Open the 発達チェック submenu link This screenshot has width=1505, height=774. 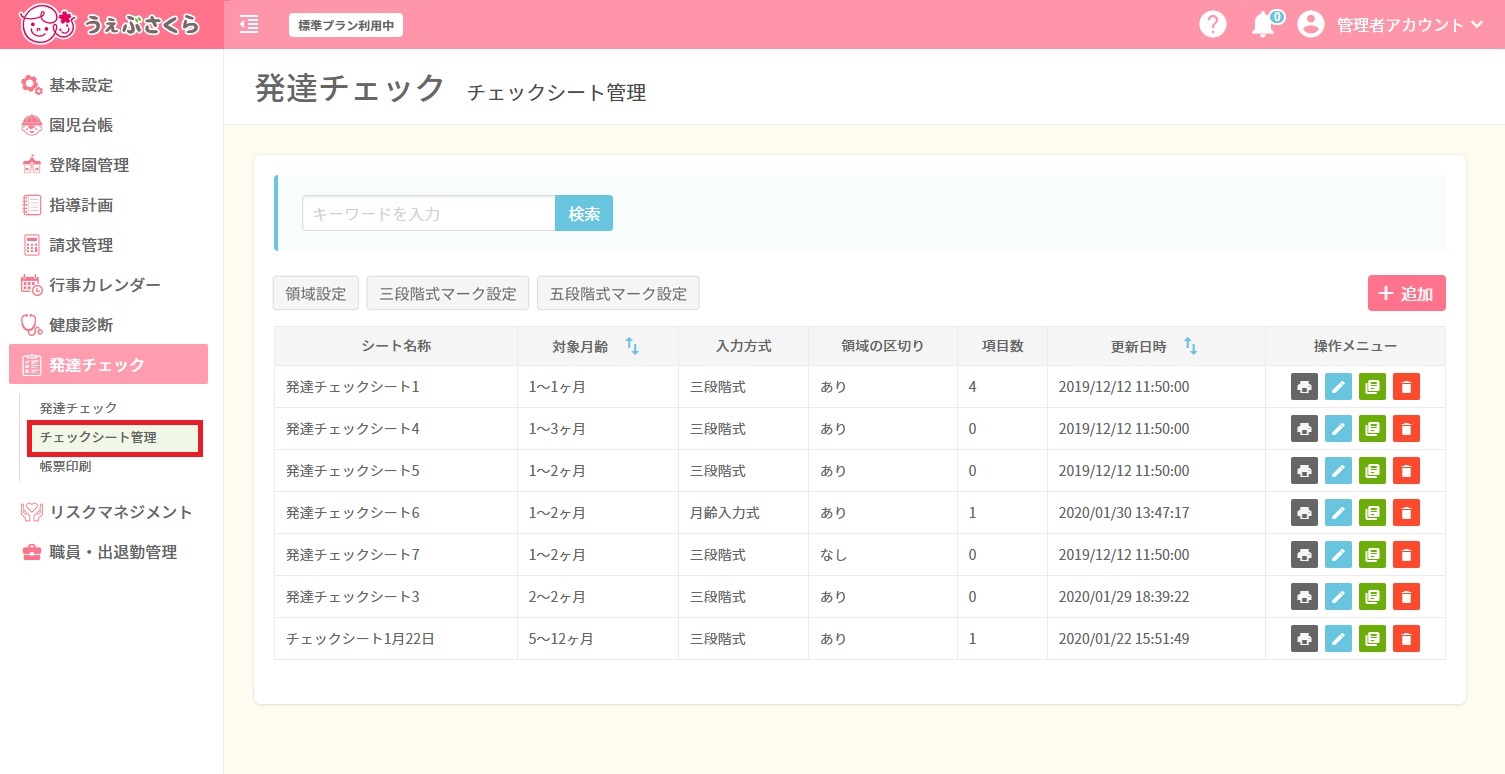(x=78, y=408)
